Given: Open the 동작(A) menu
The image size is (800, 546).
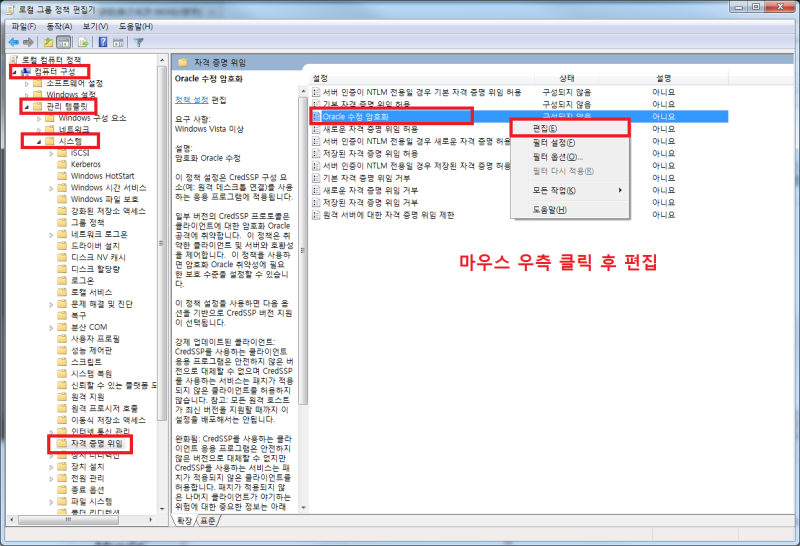Looking at the screenshot, I should [x=59, y=26].
